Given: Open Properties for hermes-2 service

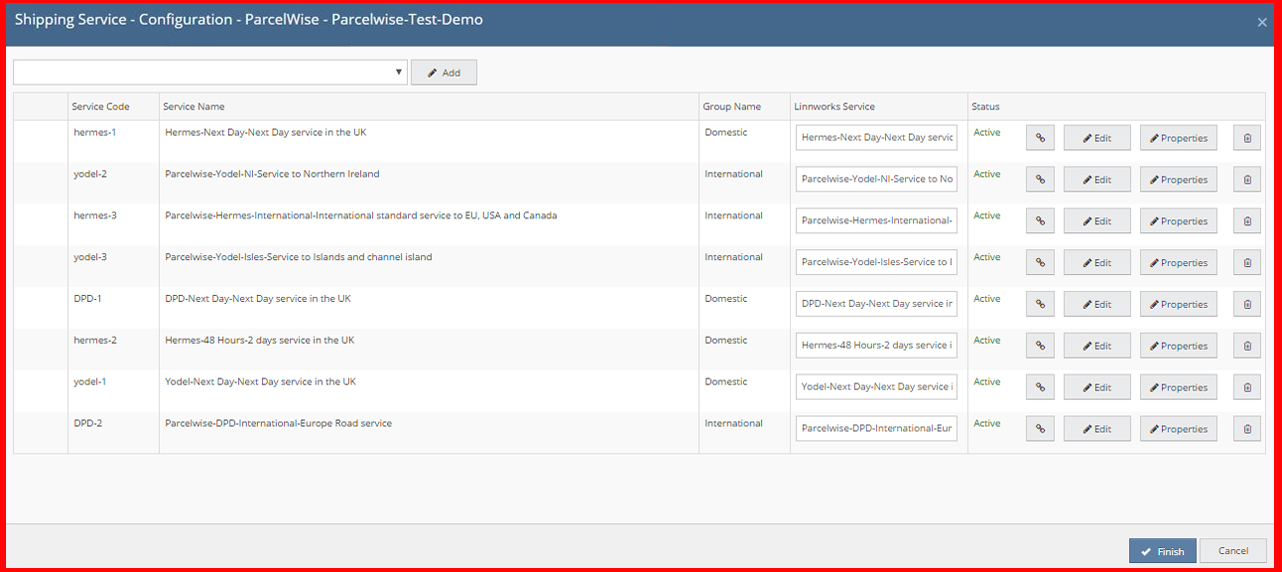Looking at the screenshot, I should pos(1179,346).
